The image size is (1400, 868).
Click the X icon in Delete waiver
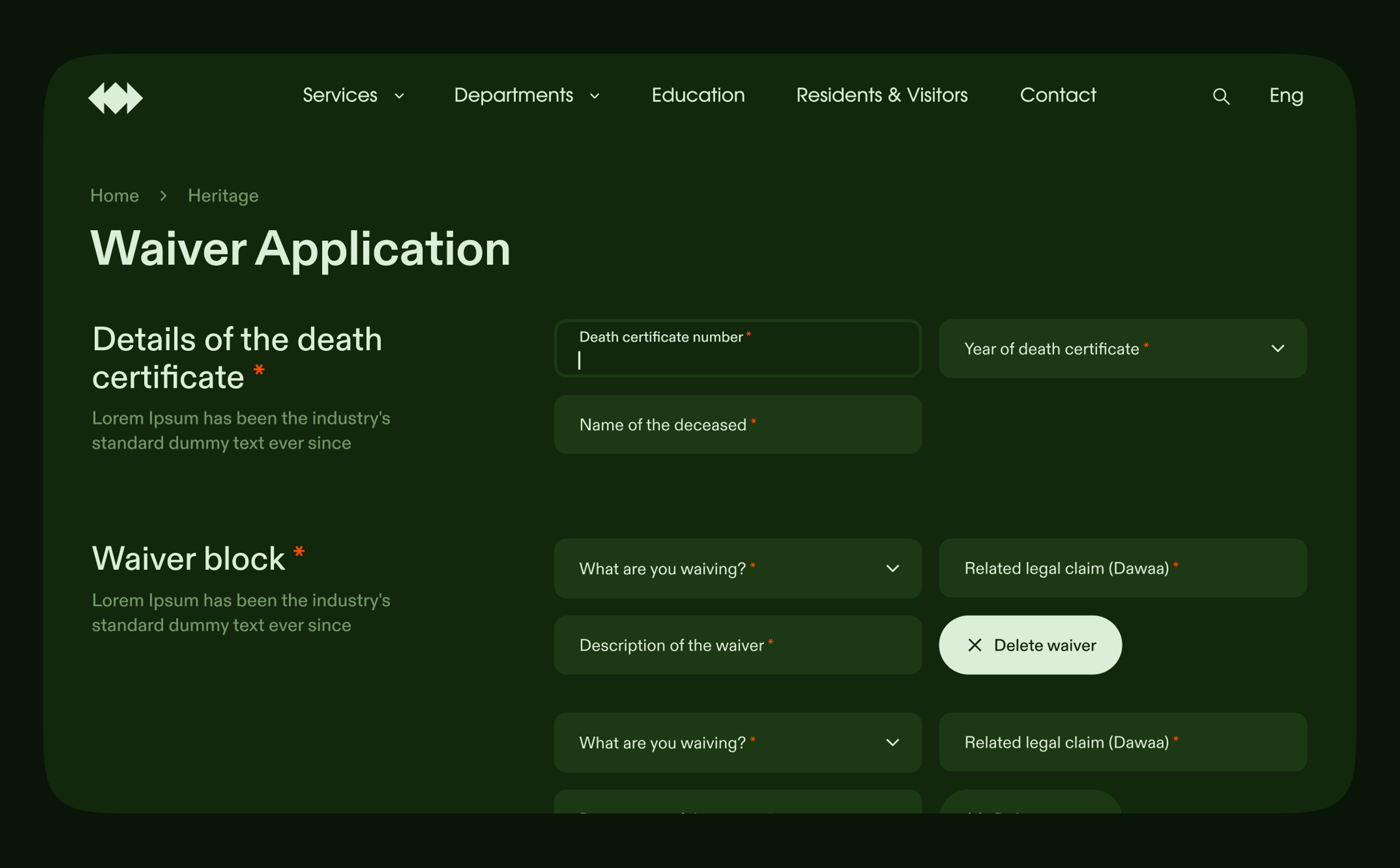click(x=974, y=645)
